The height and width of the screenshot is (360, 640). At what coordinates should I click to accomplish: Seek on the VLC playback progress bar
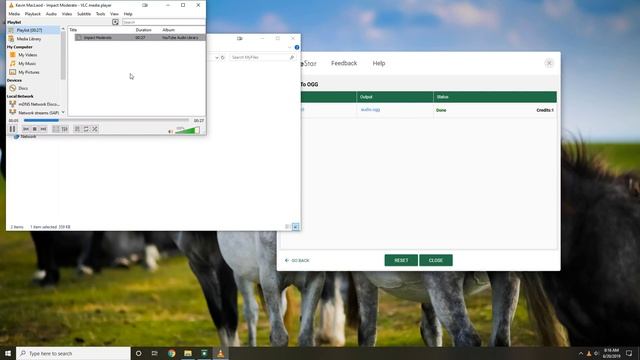(x=106, y=120)
